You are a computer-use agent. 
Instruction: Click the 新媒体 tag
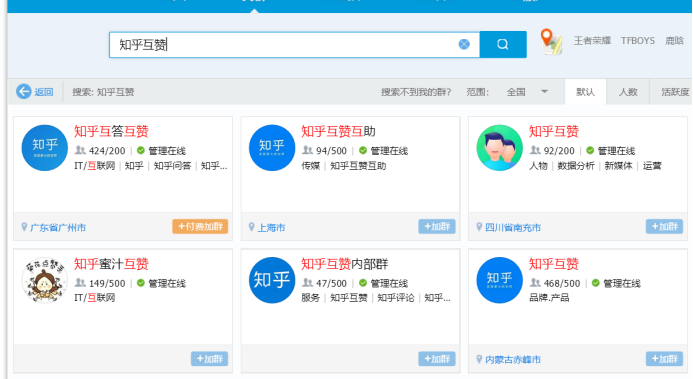click(618, 166)
